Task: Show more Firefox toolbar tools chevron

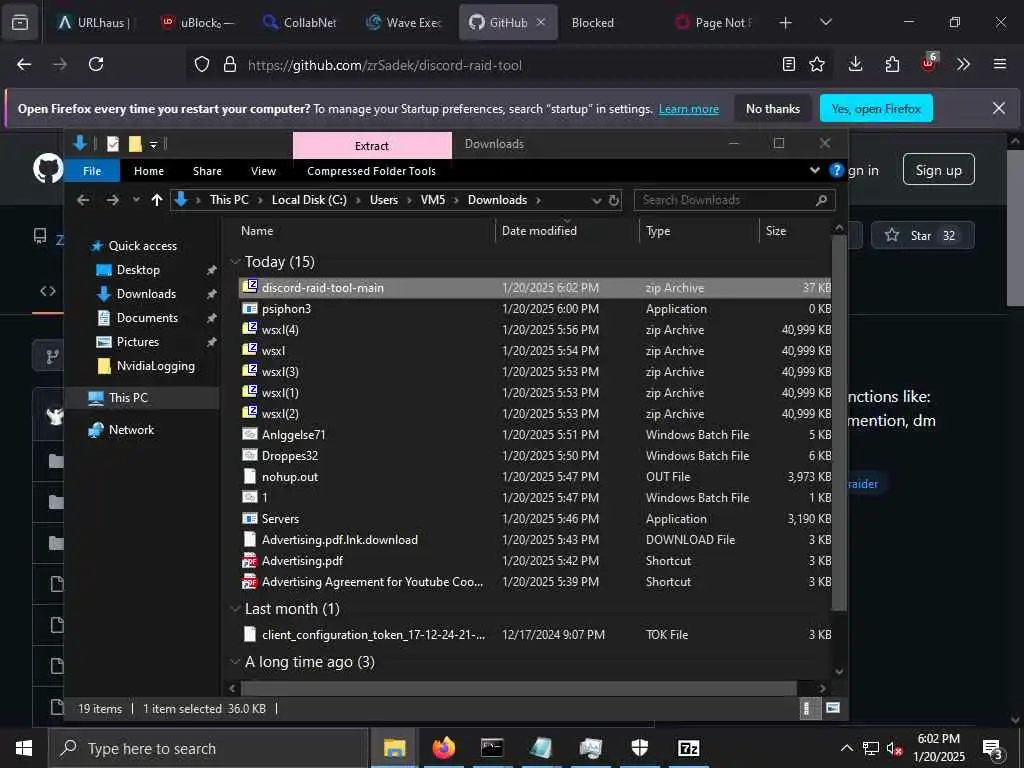Action: point(963,64)
